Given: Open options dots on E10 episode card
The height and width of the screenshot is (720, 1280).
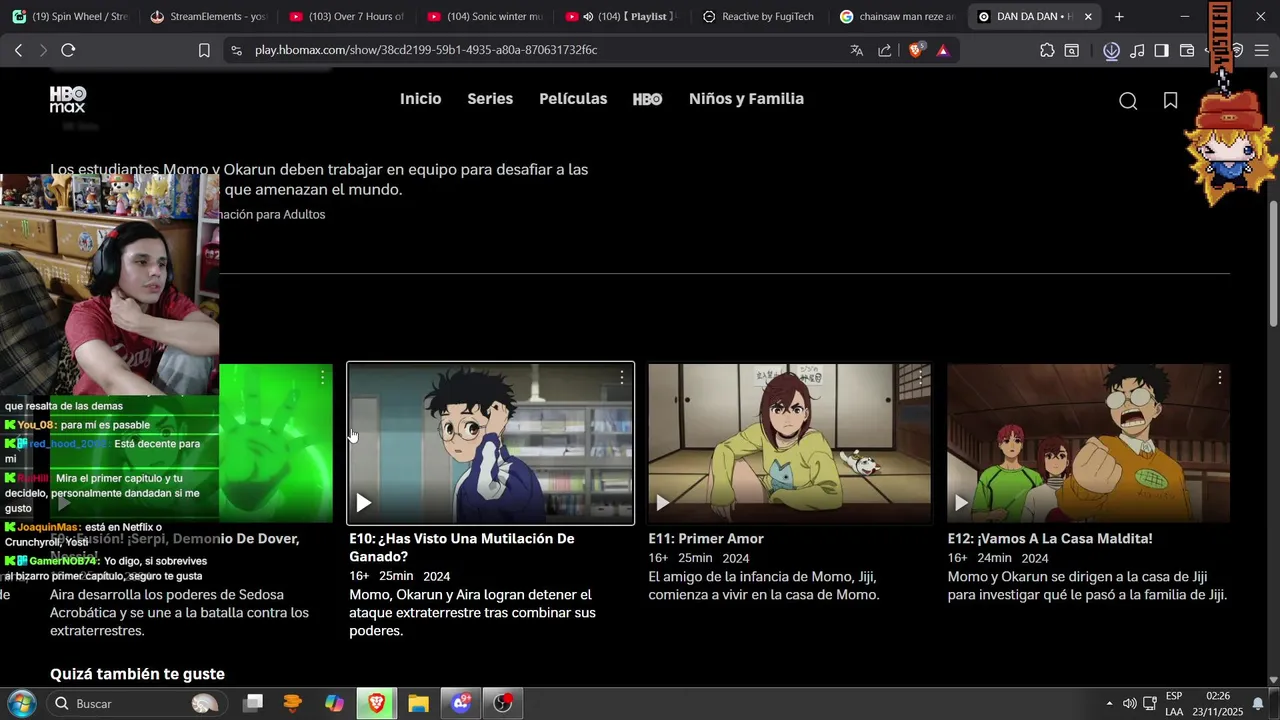Looking at the screenshot, I should [x=621, y=377].
